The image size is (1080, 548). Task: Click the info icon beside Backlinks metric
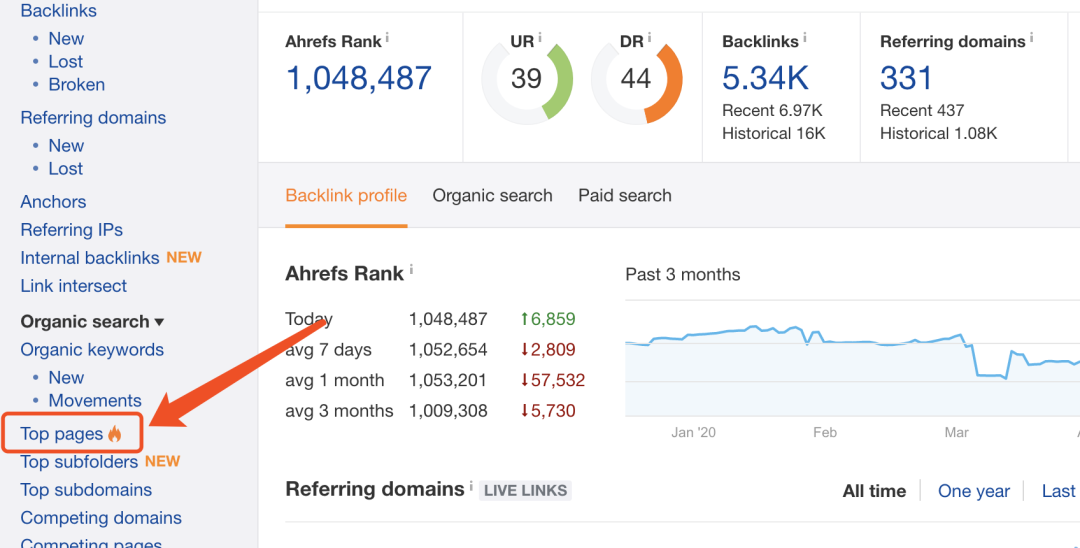(805, 38)
